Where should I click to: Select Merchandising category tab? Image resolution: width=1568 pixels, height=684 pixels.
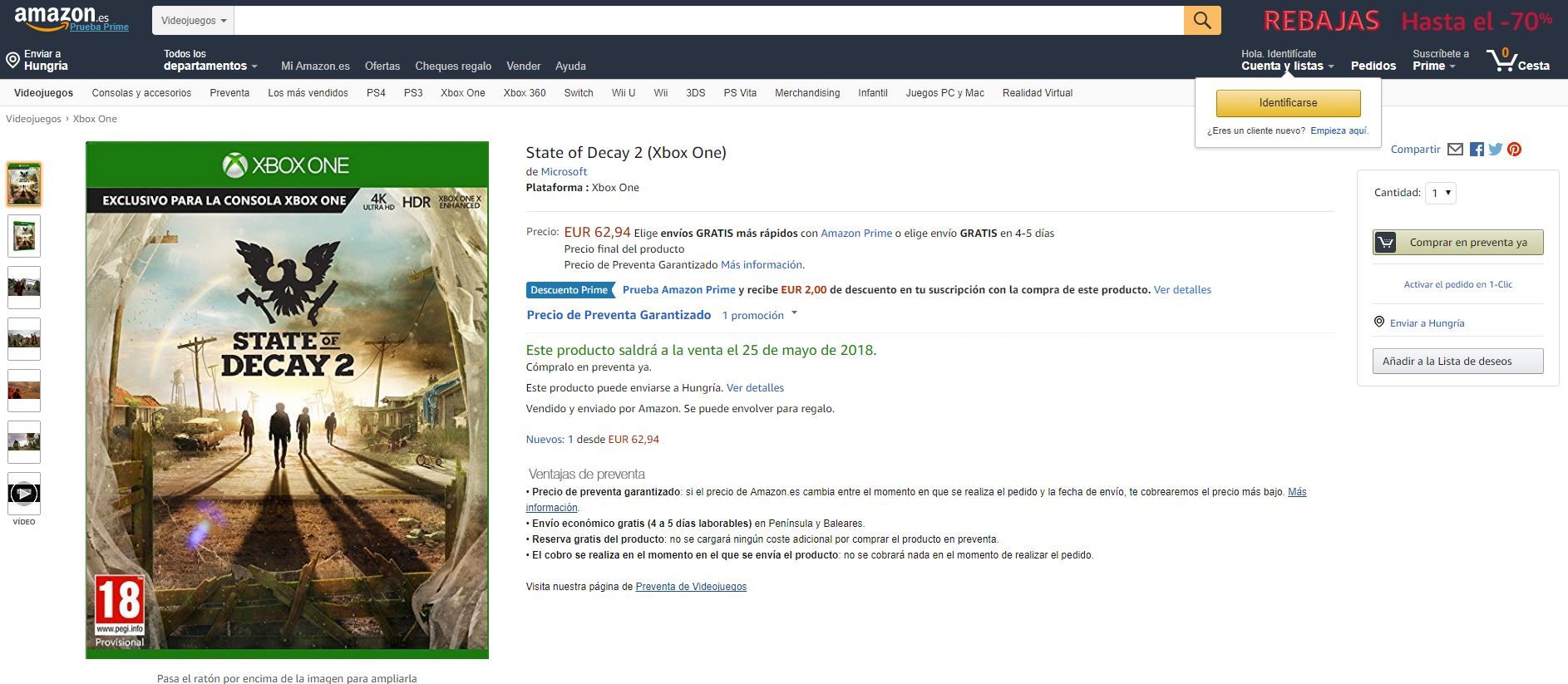click(807, 93)
